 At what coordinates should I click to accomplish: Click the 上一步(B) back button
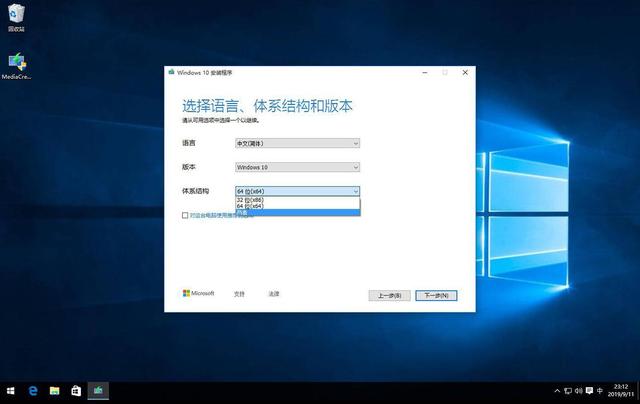coord(389,295)
